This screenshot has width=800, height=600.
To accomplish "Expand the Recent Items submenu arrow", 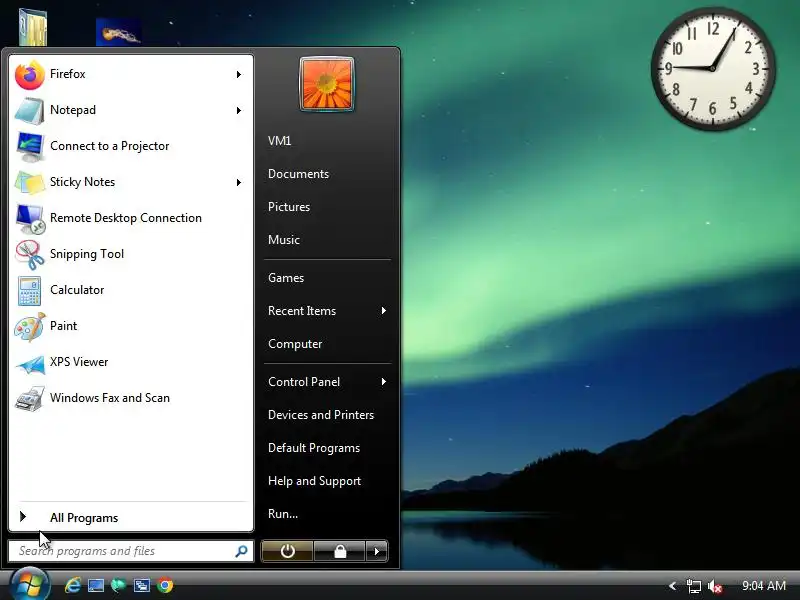I will tap(384, 311).
